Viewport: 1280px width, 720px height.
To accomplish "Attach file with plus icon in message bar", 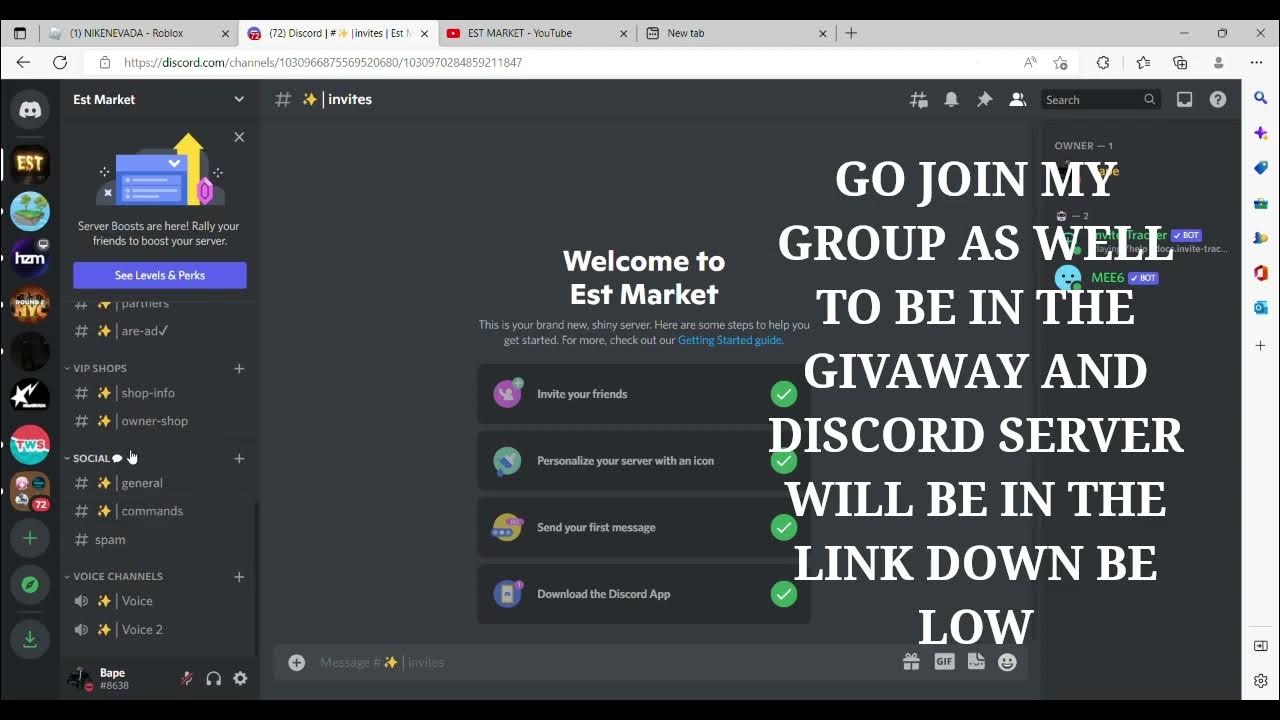I will tap(297, 662).
